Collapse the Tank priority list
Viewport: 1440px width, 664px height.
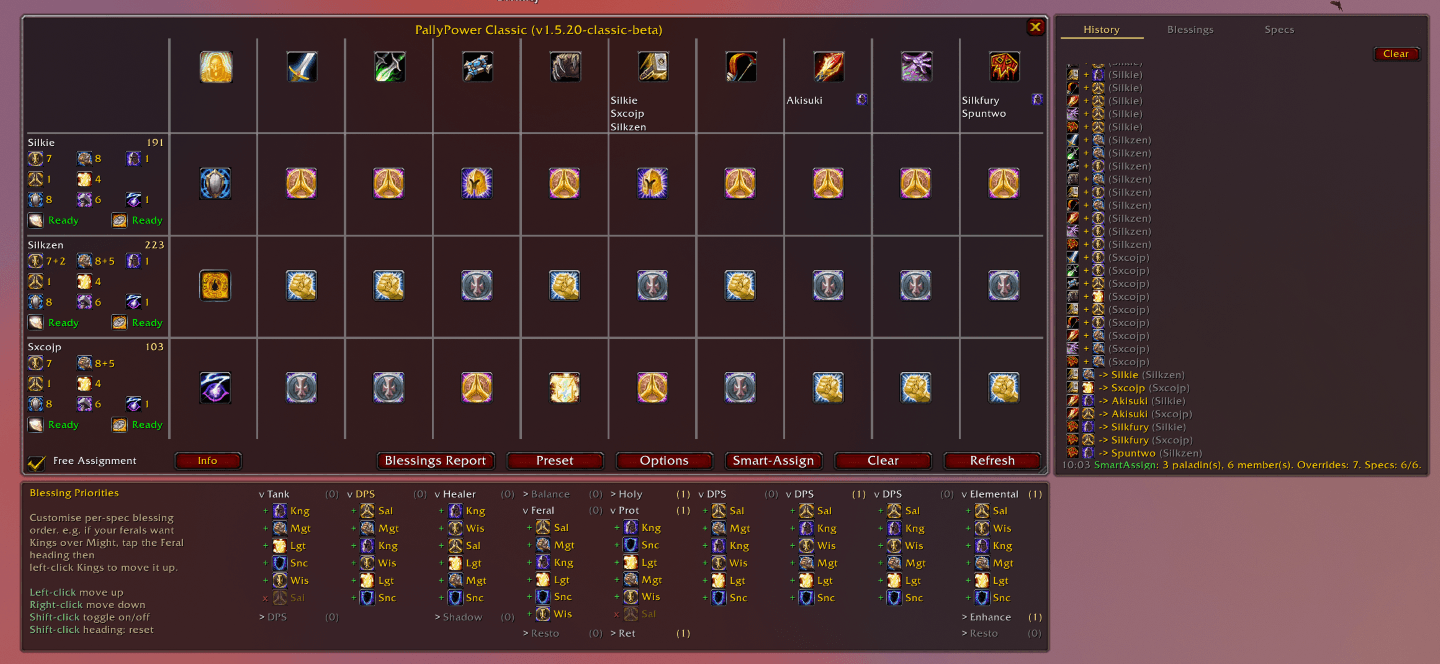(x=274, y=494)
